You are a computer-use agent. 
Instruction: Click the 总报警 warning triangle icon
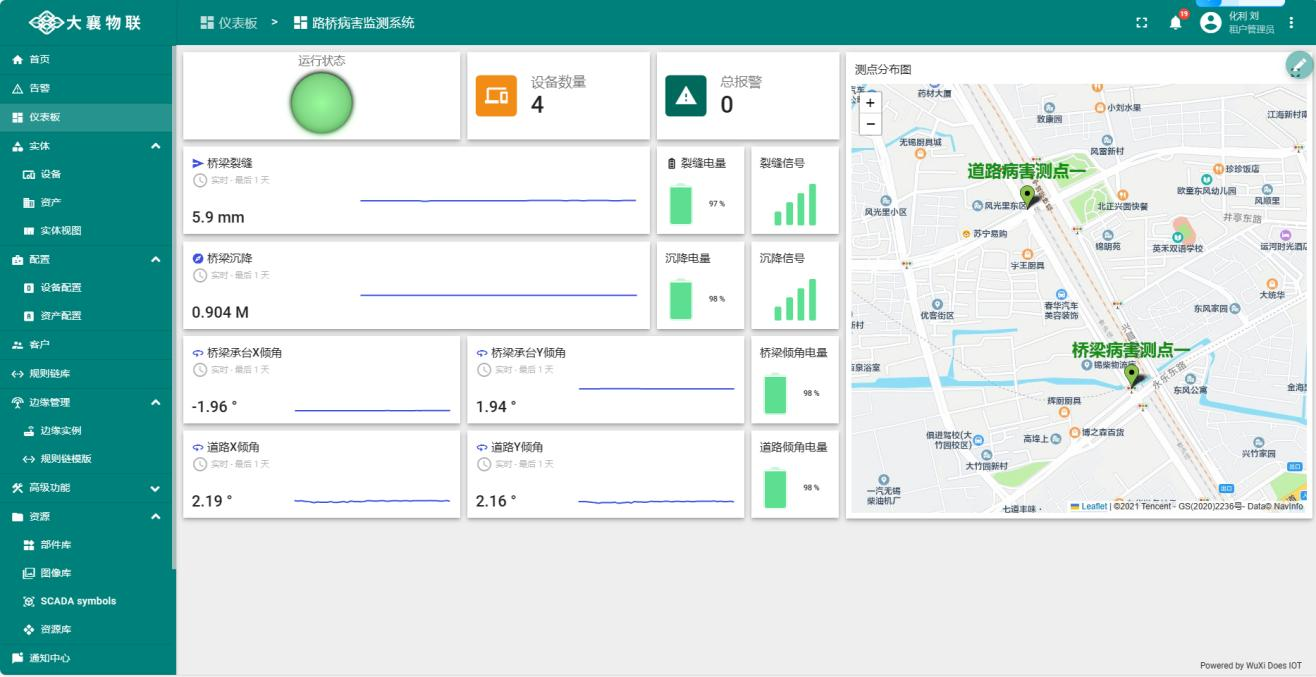686,96
